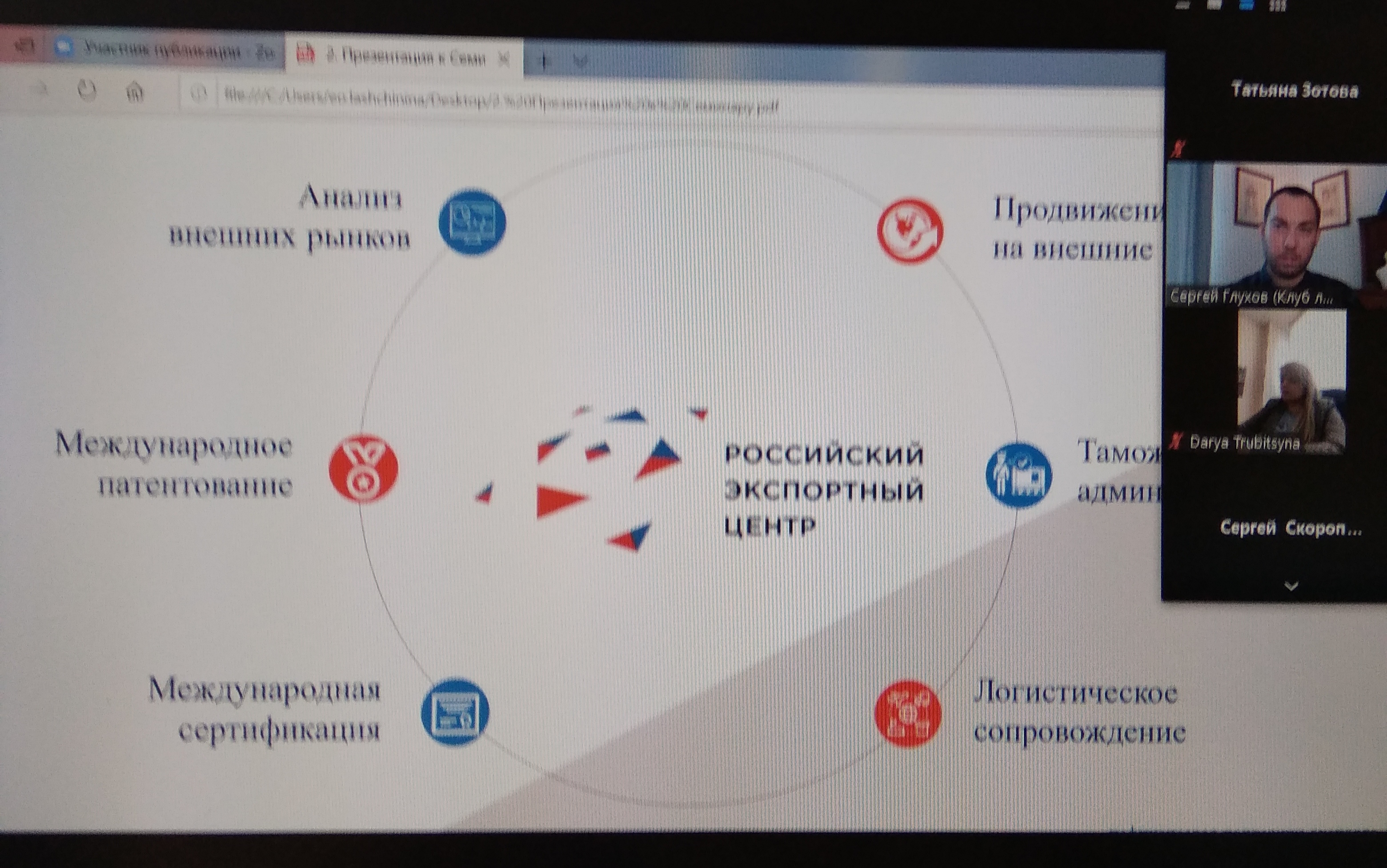Click muted mic icon beside Darya Trubitsyna
Screen dimensions: 1387x868
coord(1176,442)
